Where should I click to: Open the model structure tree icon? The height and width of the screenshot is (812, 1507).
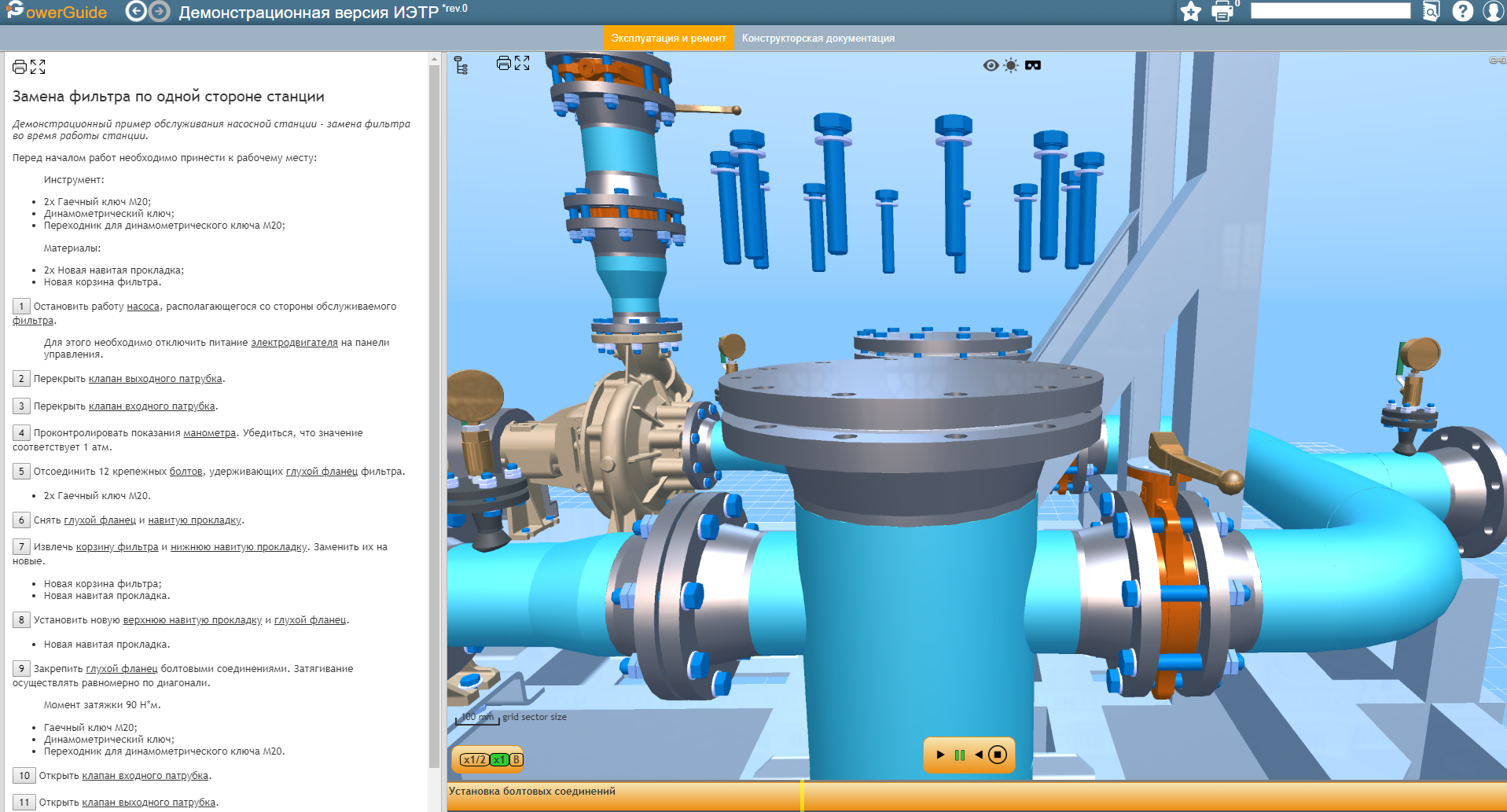point(461,66)
